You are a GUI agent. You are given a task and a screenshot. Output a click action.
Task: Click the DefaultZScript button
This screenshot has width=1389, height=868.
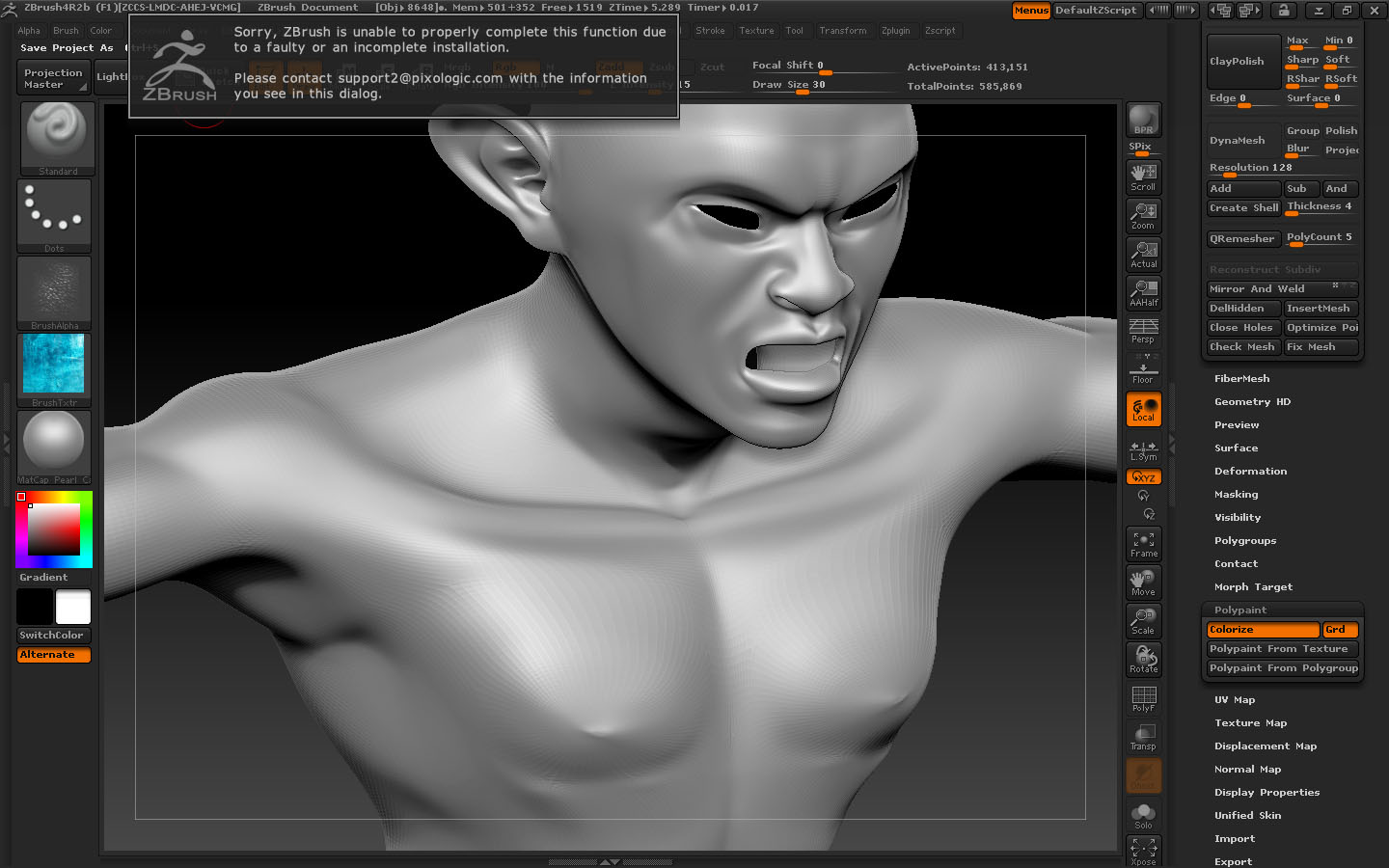tap(1096, 11)
